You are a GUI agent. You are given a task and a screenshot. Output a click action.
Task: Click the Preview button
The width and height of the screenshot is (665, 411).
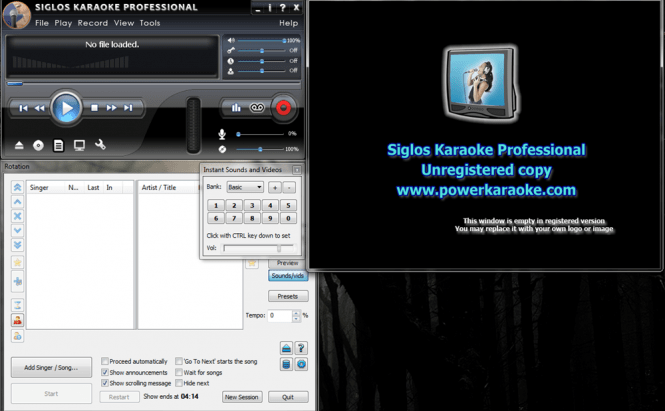point(288,263)
